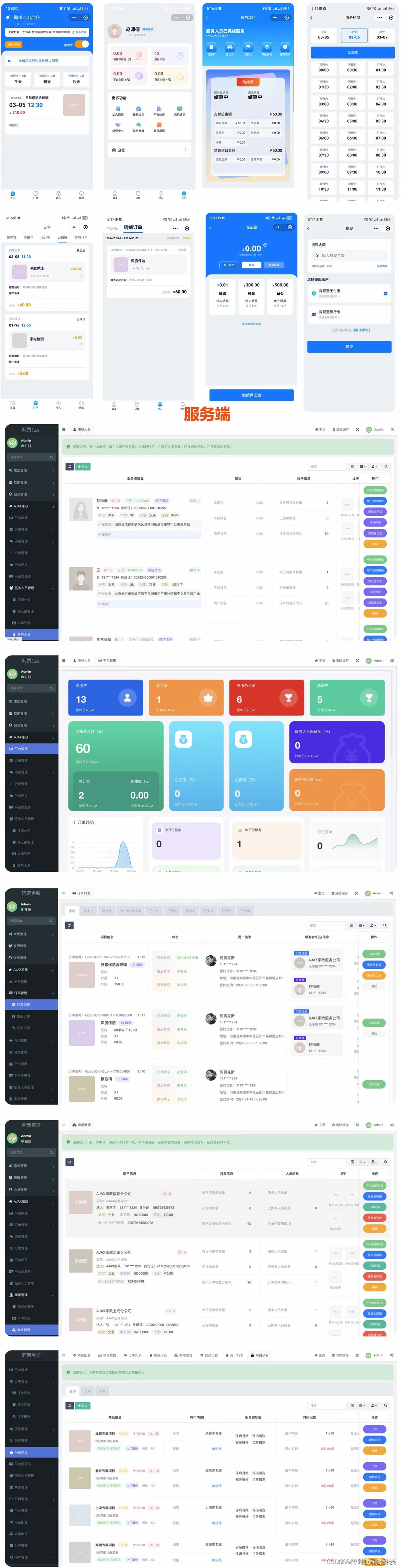This screenshot has width=401, height=1568.
Task: Click hamburger menu icon in 服务人员 admin page
Action: 64,429
